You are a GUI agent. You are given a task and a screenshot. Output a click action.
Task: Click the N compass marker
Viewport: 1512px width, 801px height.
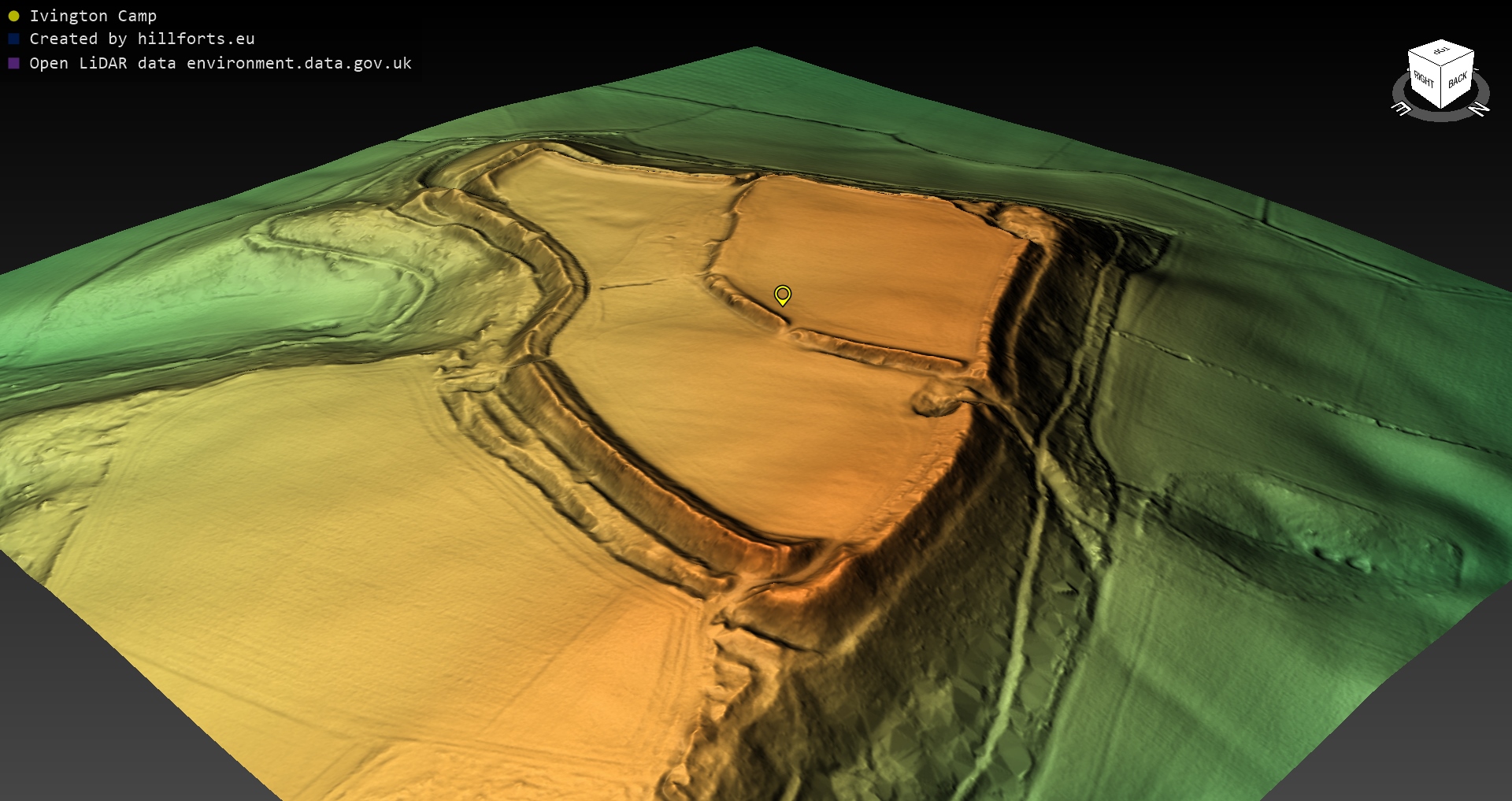click(1480, 109)
